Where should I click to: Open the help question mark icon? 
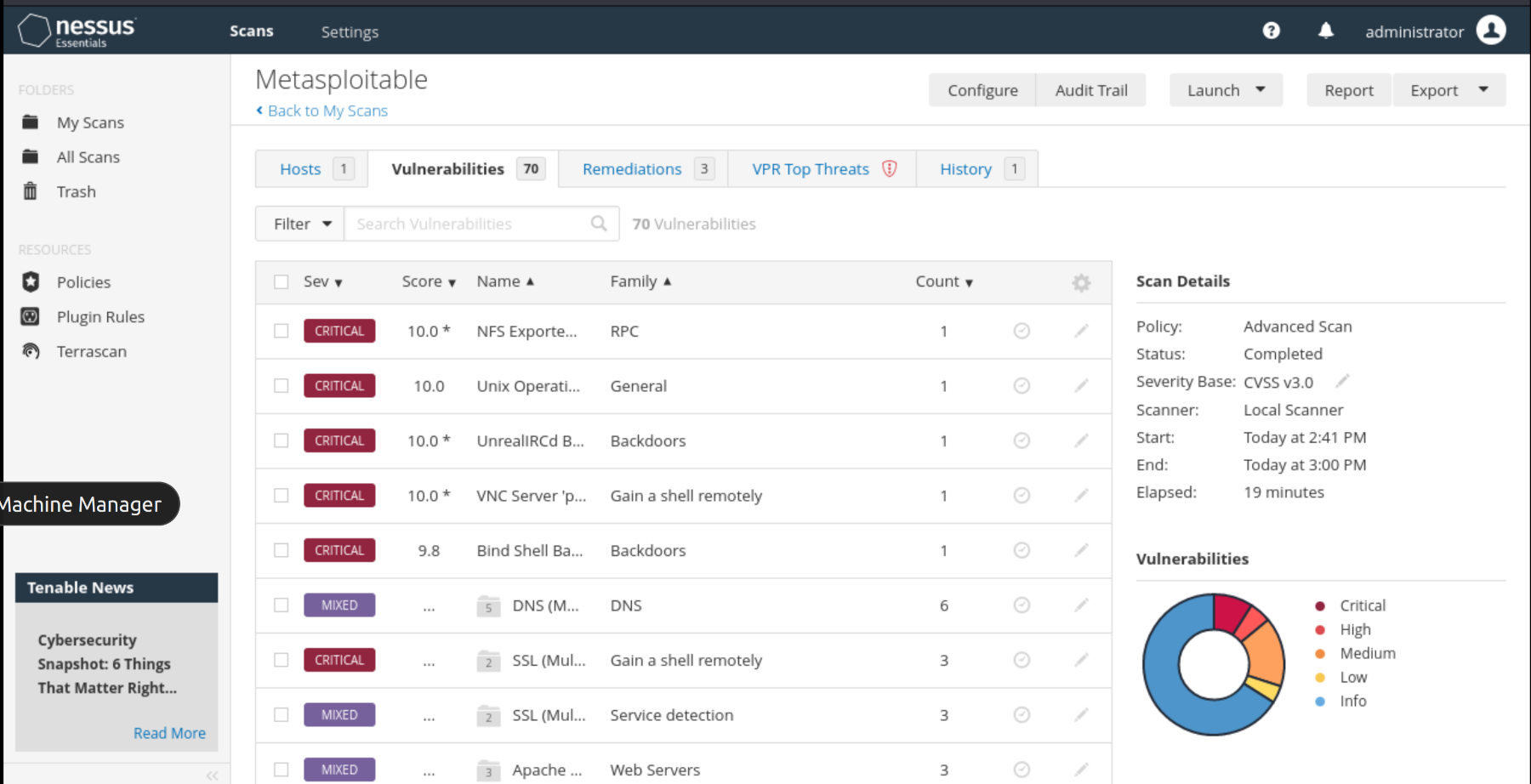(1271, 31)
